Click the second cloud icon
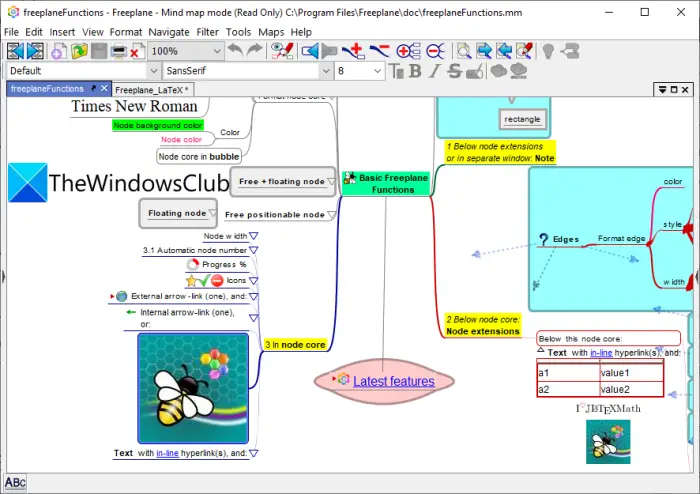 [x=518, y=71]
